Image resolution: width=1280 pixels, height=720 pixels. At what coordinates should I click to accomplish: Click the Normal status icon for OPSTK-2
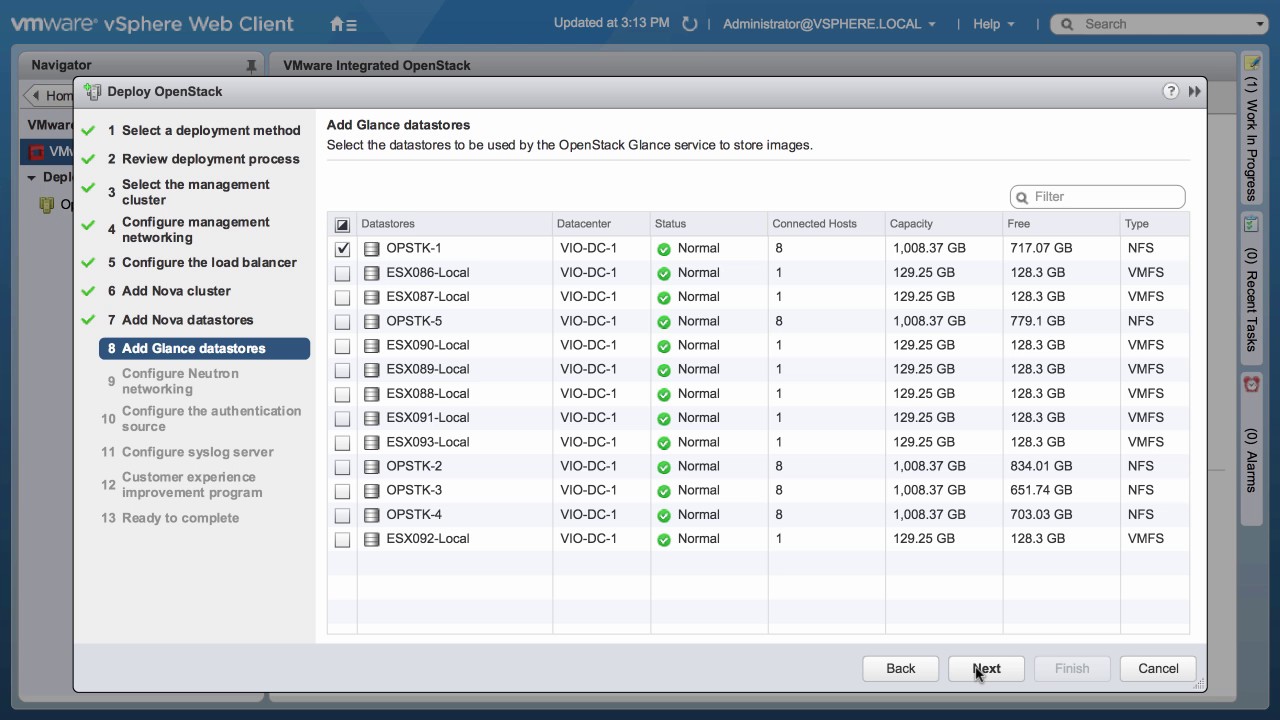point(664,467)
